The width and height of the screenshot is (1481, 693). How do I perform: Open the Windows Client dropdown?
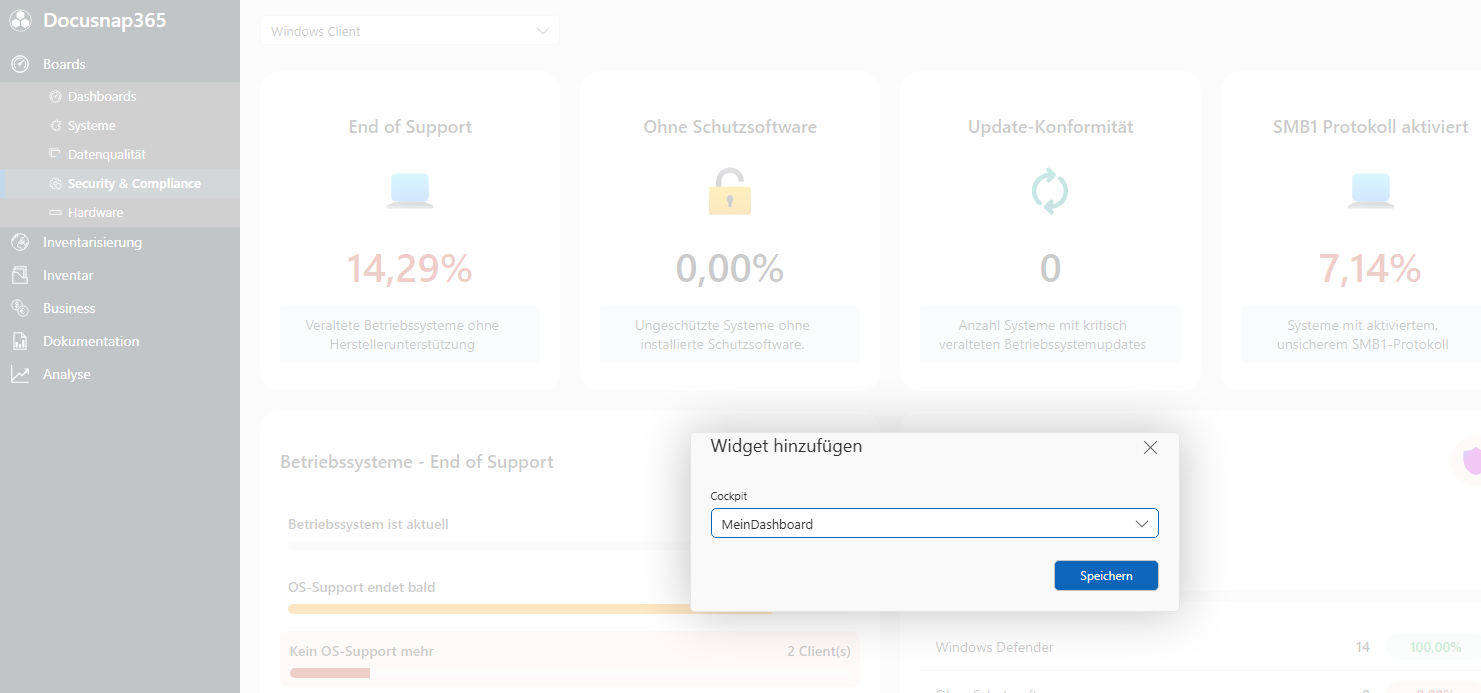[x=410, y=31]
